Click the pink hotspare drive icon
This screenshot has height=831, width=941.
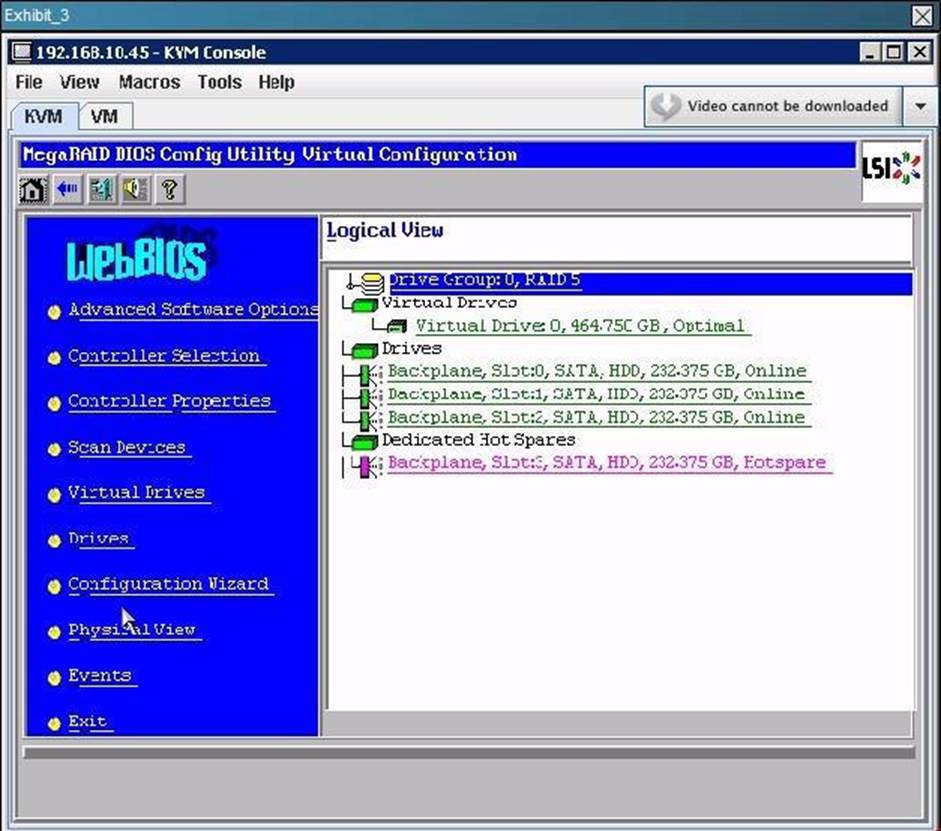[x=365, y=464]
